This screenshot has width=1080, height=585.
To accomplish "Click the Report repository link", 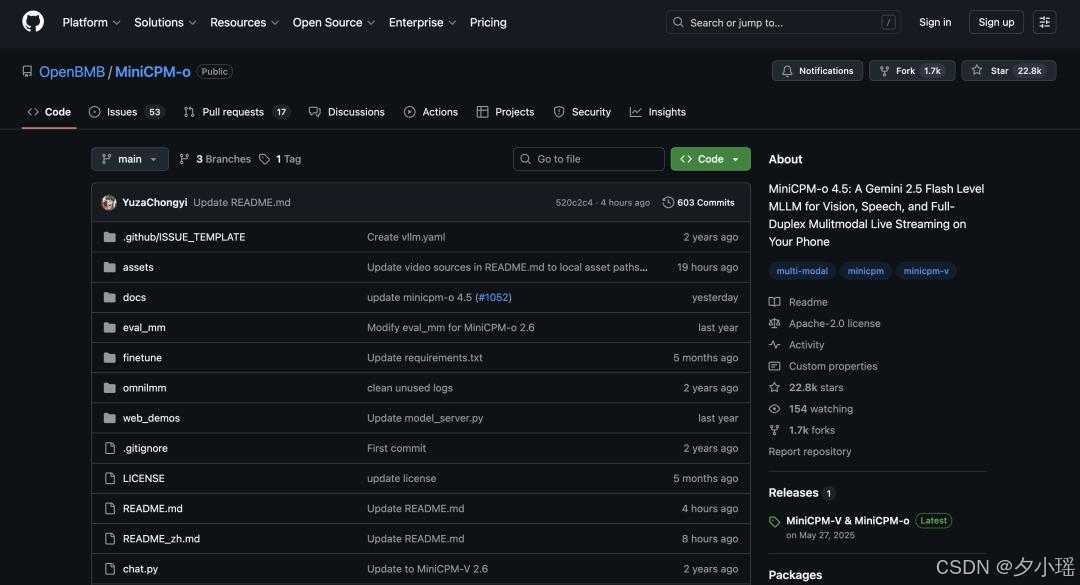I will click(x=809, y=451).
